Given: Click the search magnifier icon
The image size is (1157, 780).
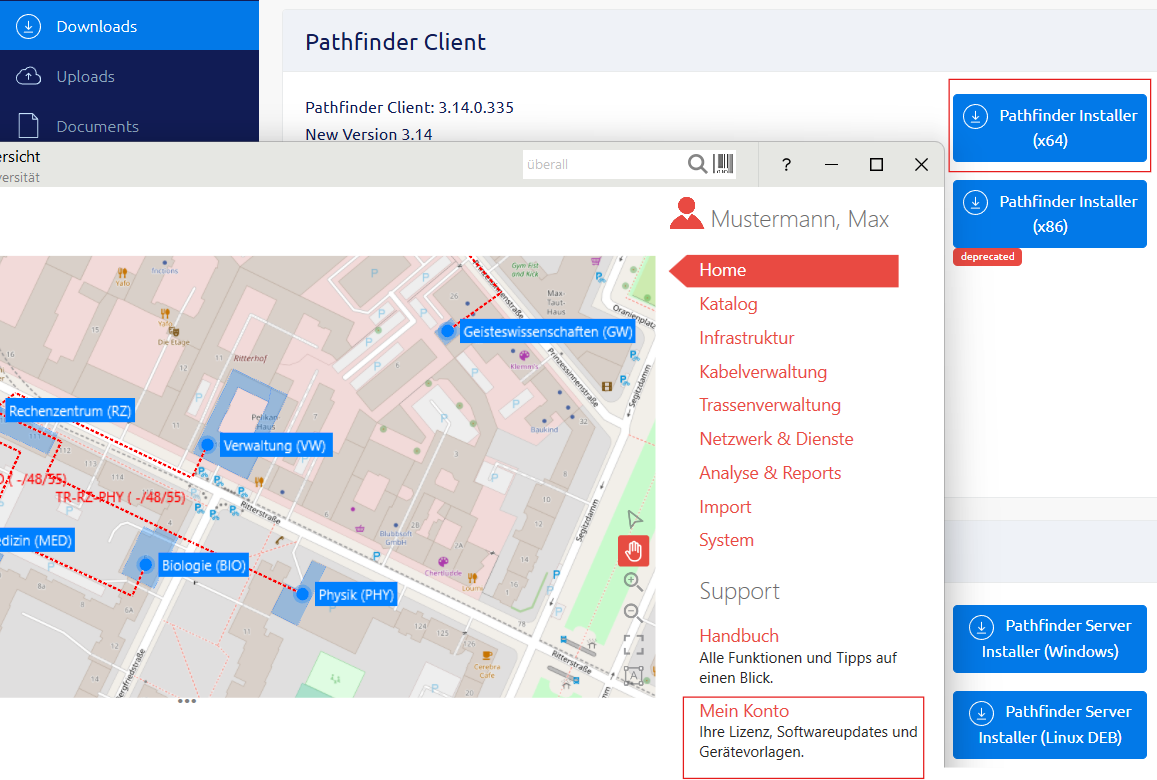Looking at the screenshot, I should [x=697, y=164].
